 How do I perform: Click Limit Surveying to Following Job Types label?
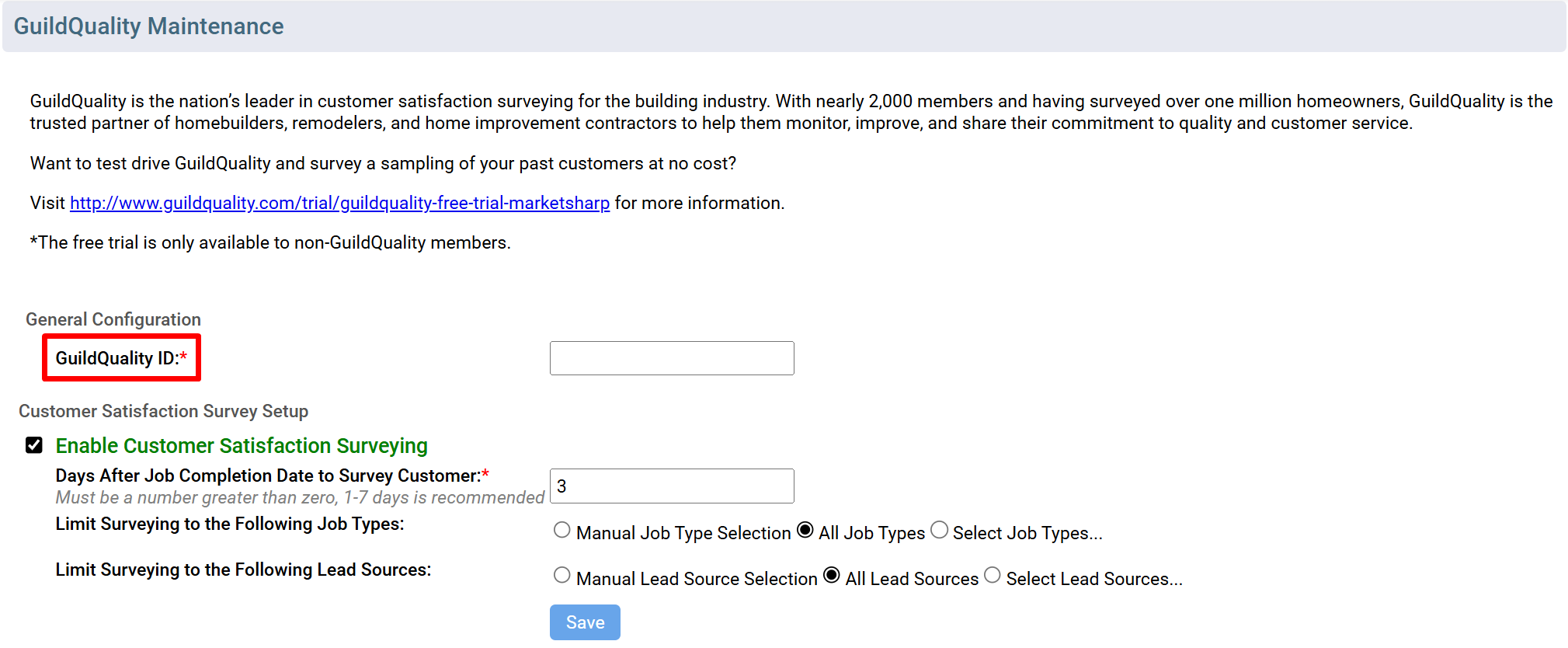coord(230,524)
